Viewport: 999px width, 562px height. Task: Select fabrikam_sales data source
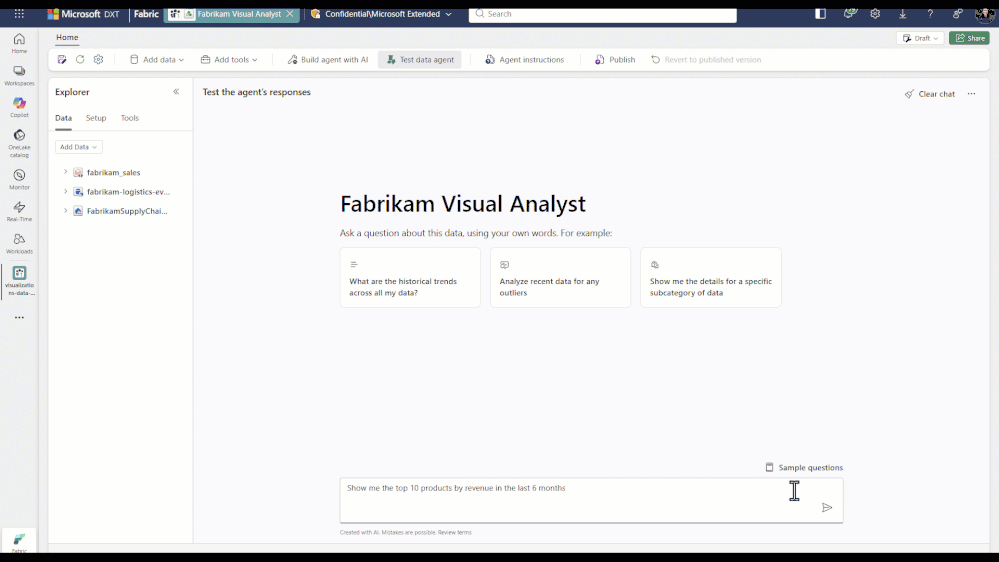[x=113, y=172]
